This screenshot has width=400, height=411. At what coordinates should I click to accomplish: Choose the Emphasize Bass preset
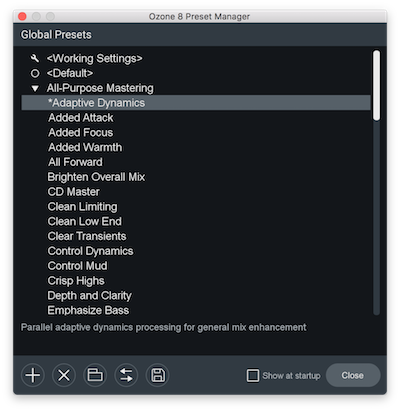click(88, 310)
